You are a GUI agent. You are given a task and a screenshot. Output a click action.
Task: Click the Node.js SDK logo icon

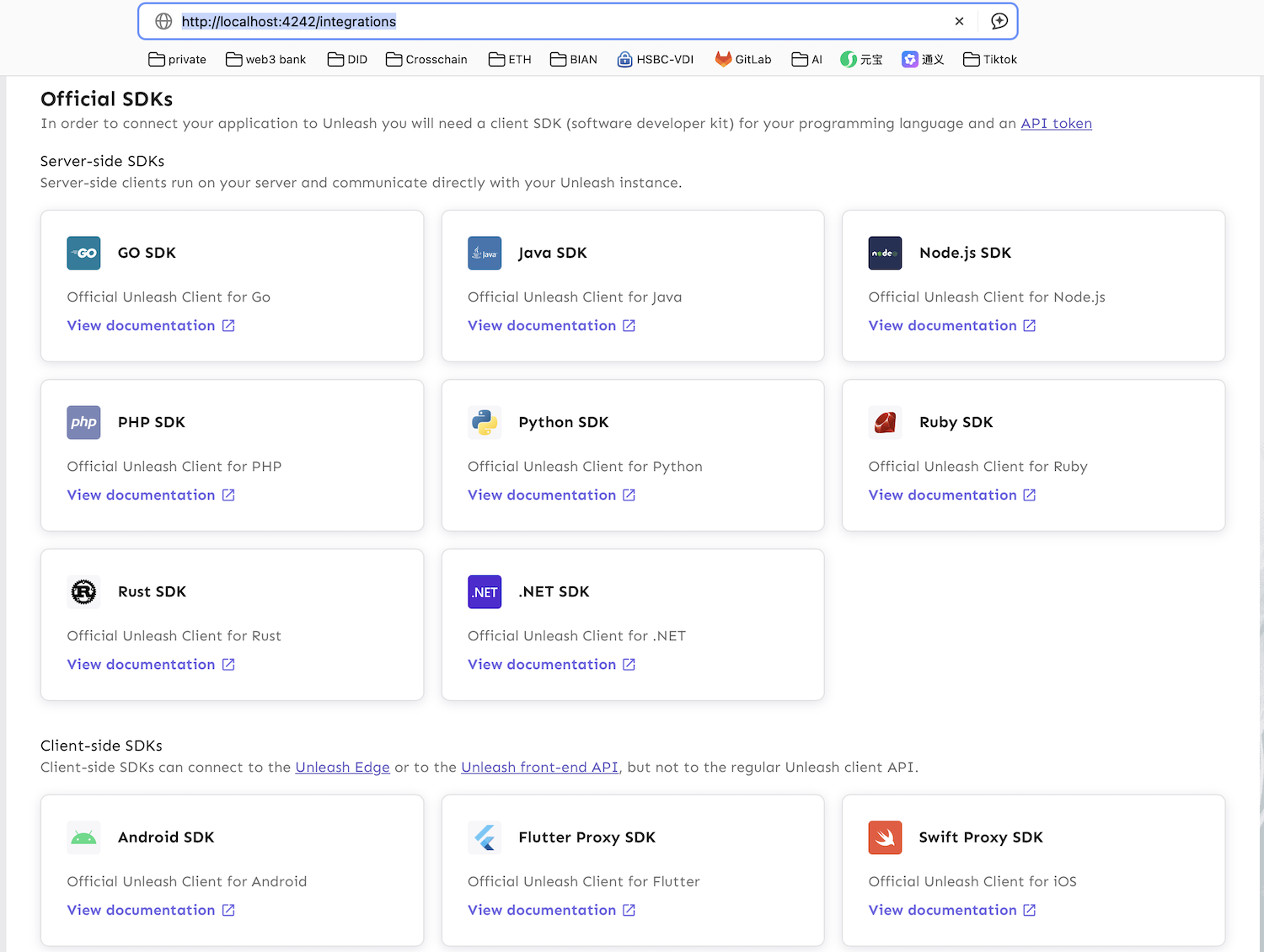click(x=885, y=253)
